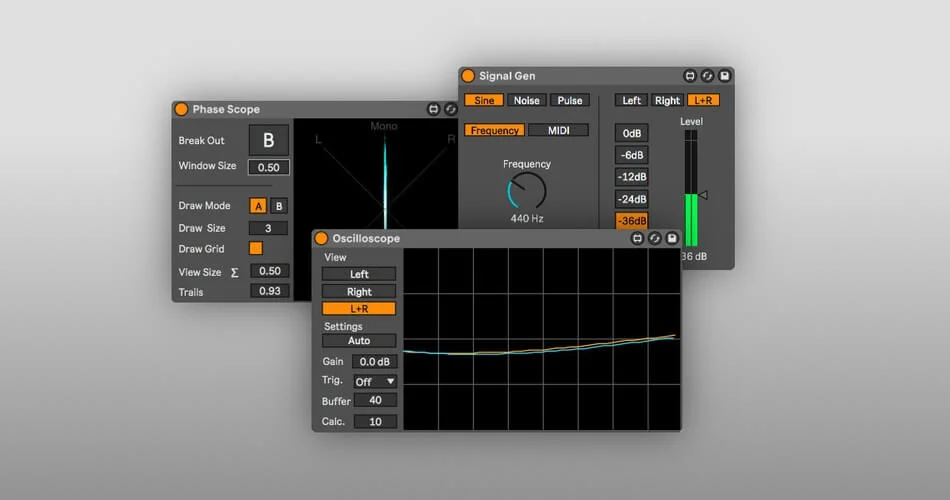The width and height of the screenshot is (950, 500).
Task: Click the Oscilloscope circular-arrows icon
Action: (x=654, y=238)
